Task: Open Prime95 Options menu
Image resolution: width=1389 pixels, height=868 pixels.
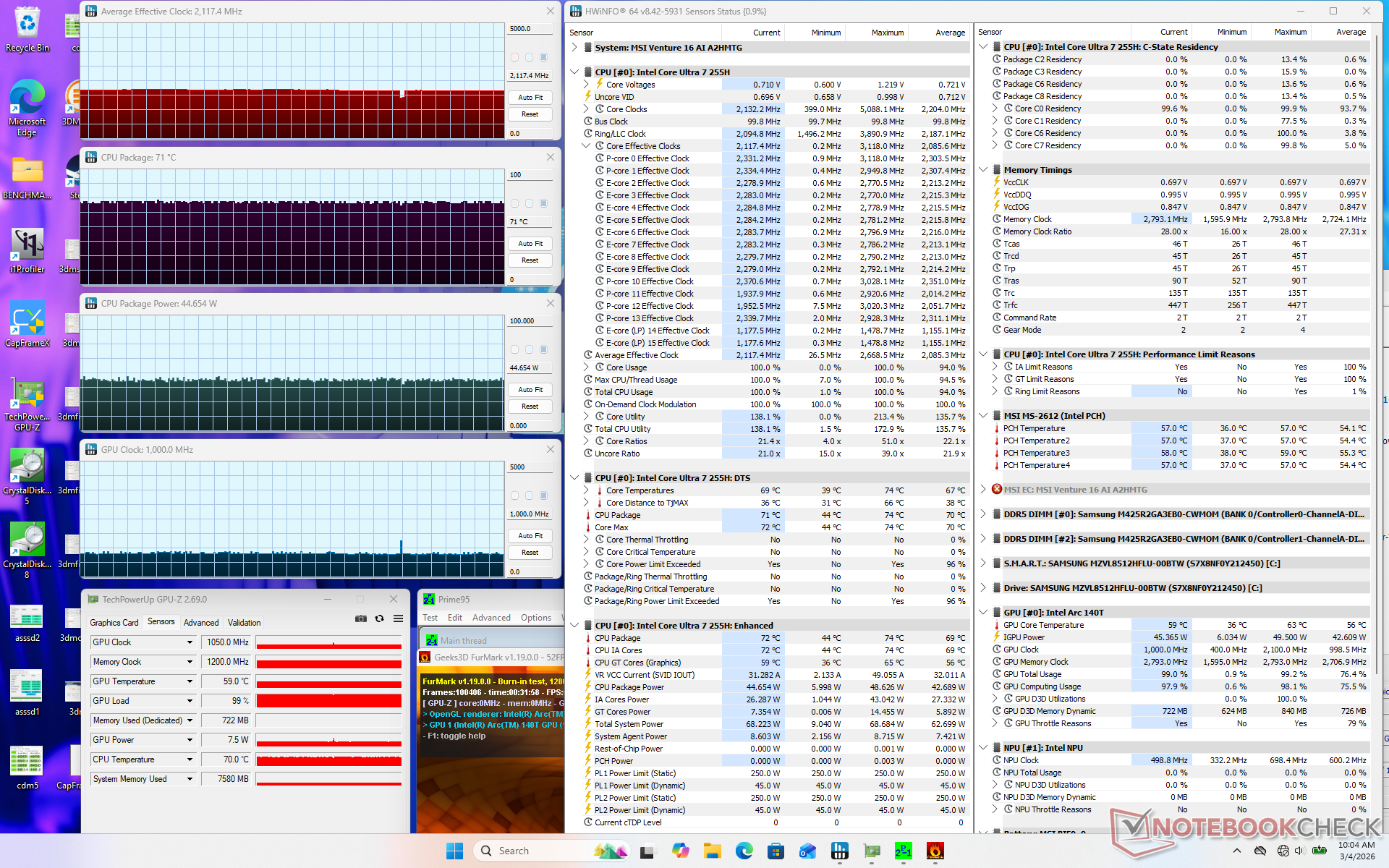Action: tap(535, 618)
